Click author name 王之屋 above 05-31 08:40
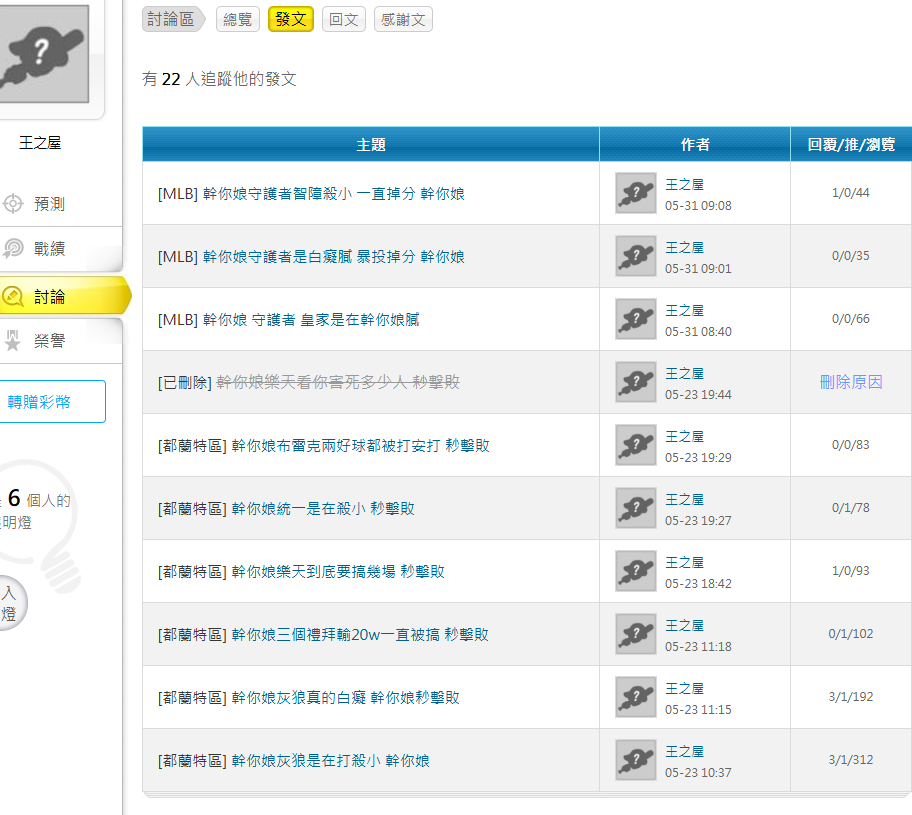 (x=685, y=310)
